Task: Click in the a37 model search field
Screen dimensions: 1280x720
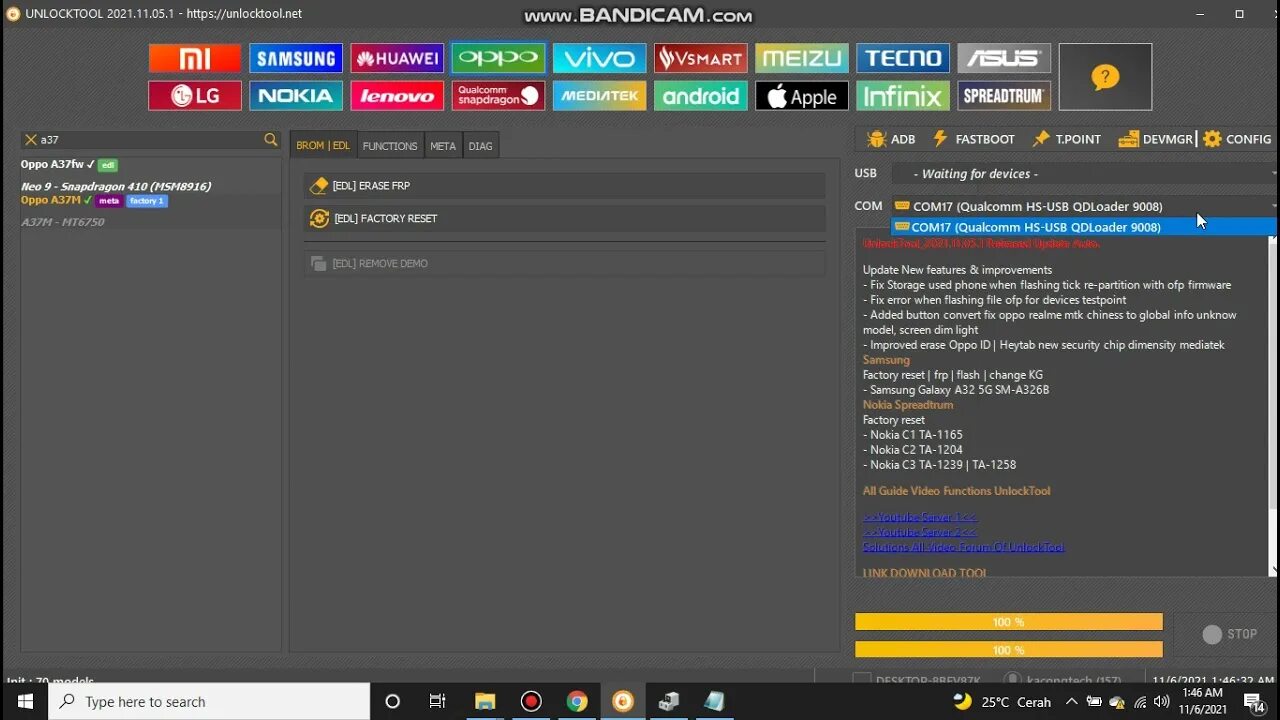Action: 150,140
